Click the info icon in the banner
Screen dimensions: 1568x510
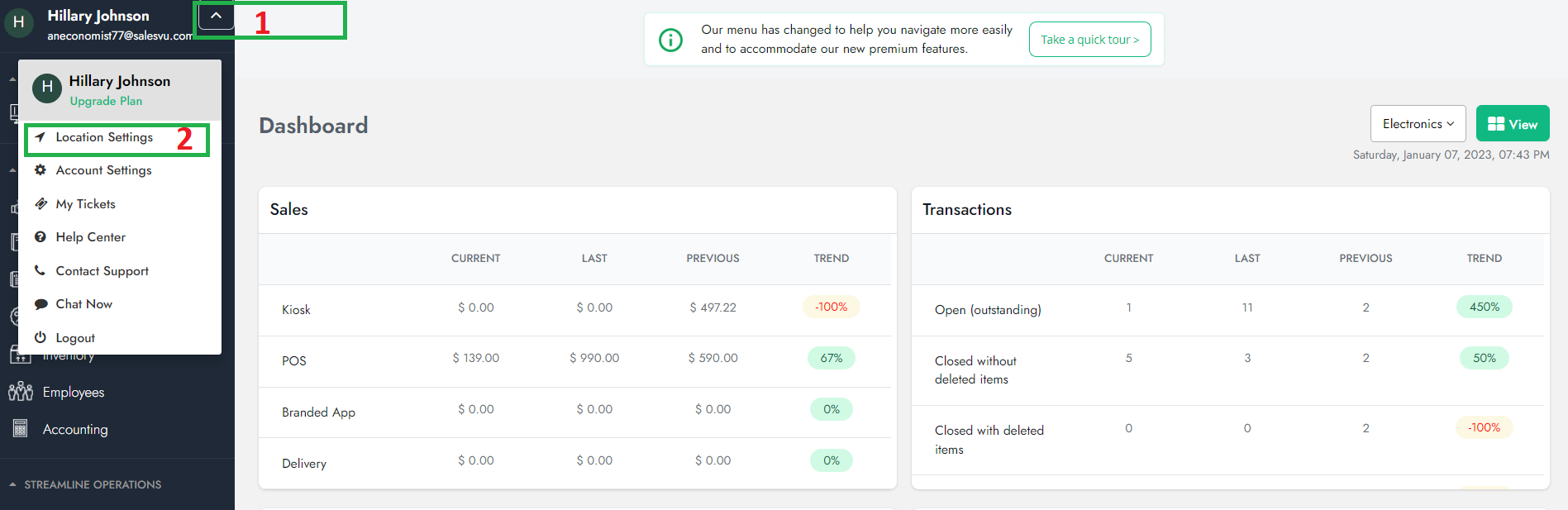tap(670, 40)
